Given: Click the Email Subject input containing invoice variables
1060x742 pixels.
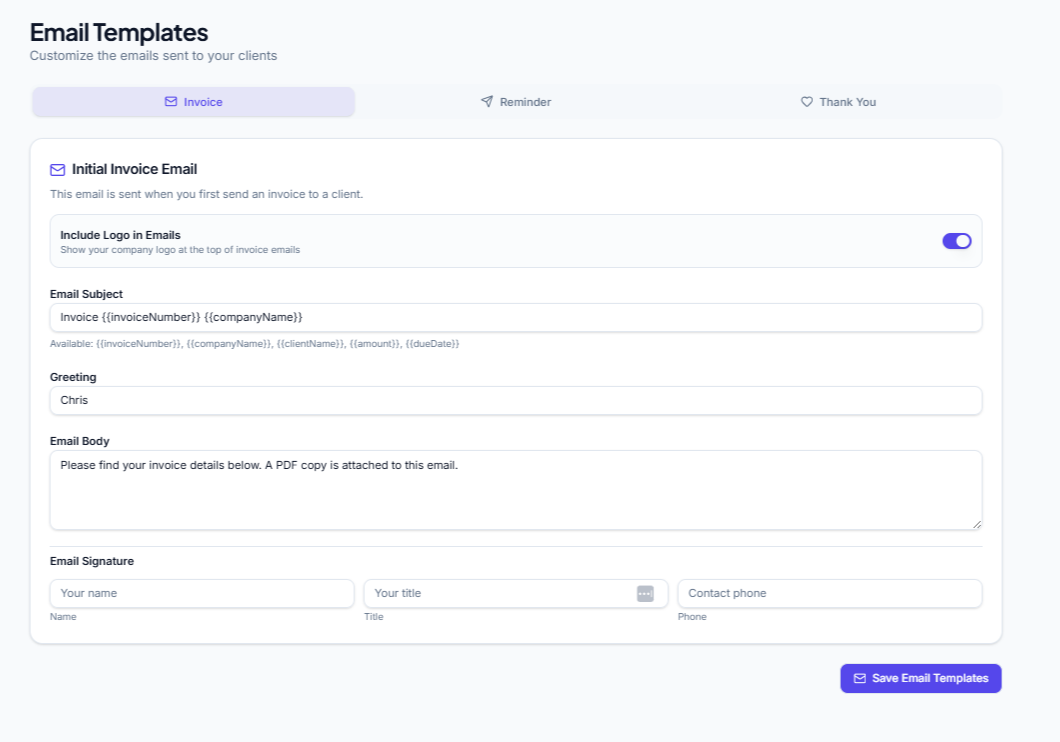Looking at the screenshot, I should 516,317.
